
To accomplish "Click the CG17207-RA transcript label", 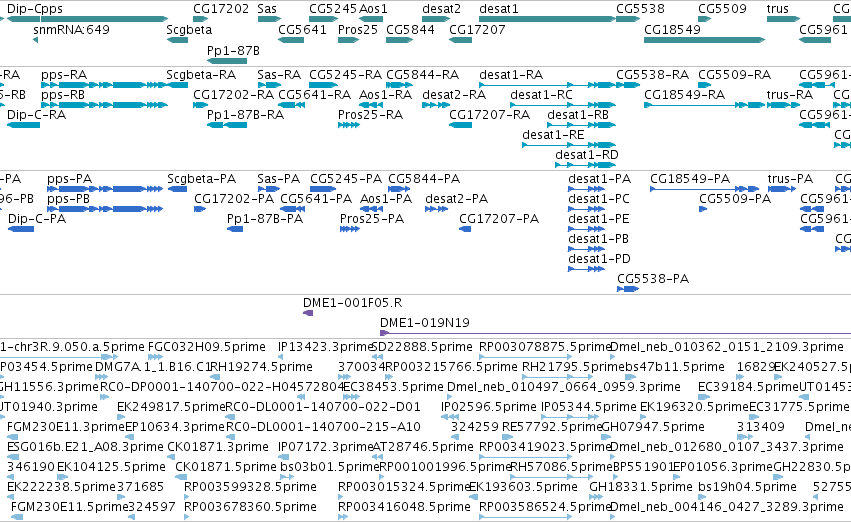I will click(x=490, y=114).
